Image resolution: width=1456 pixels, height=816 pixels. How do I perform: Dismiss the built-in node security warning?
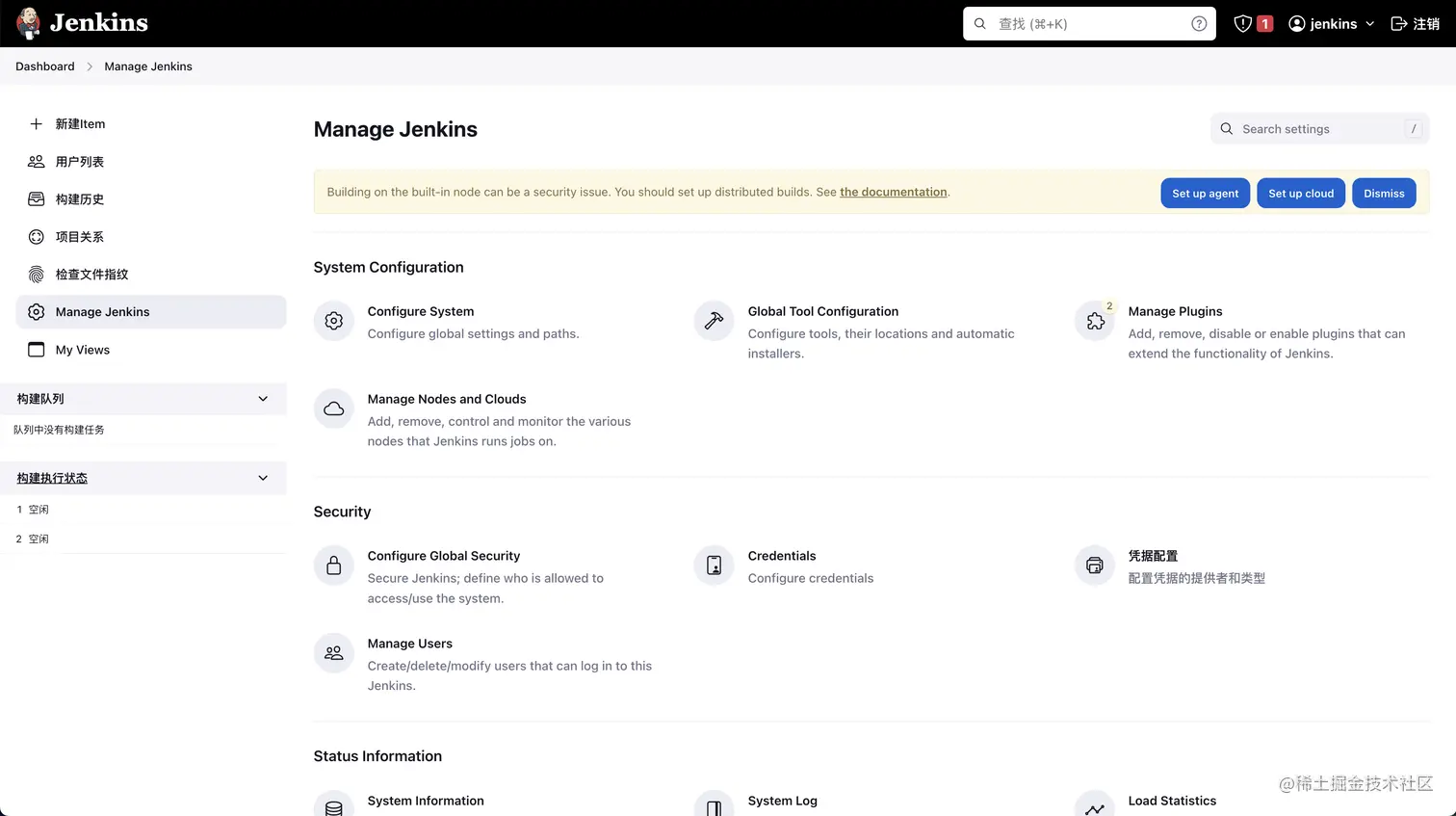click(x=1384, y=194)
